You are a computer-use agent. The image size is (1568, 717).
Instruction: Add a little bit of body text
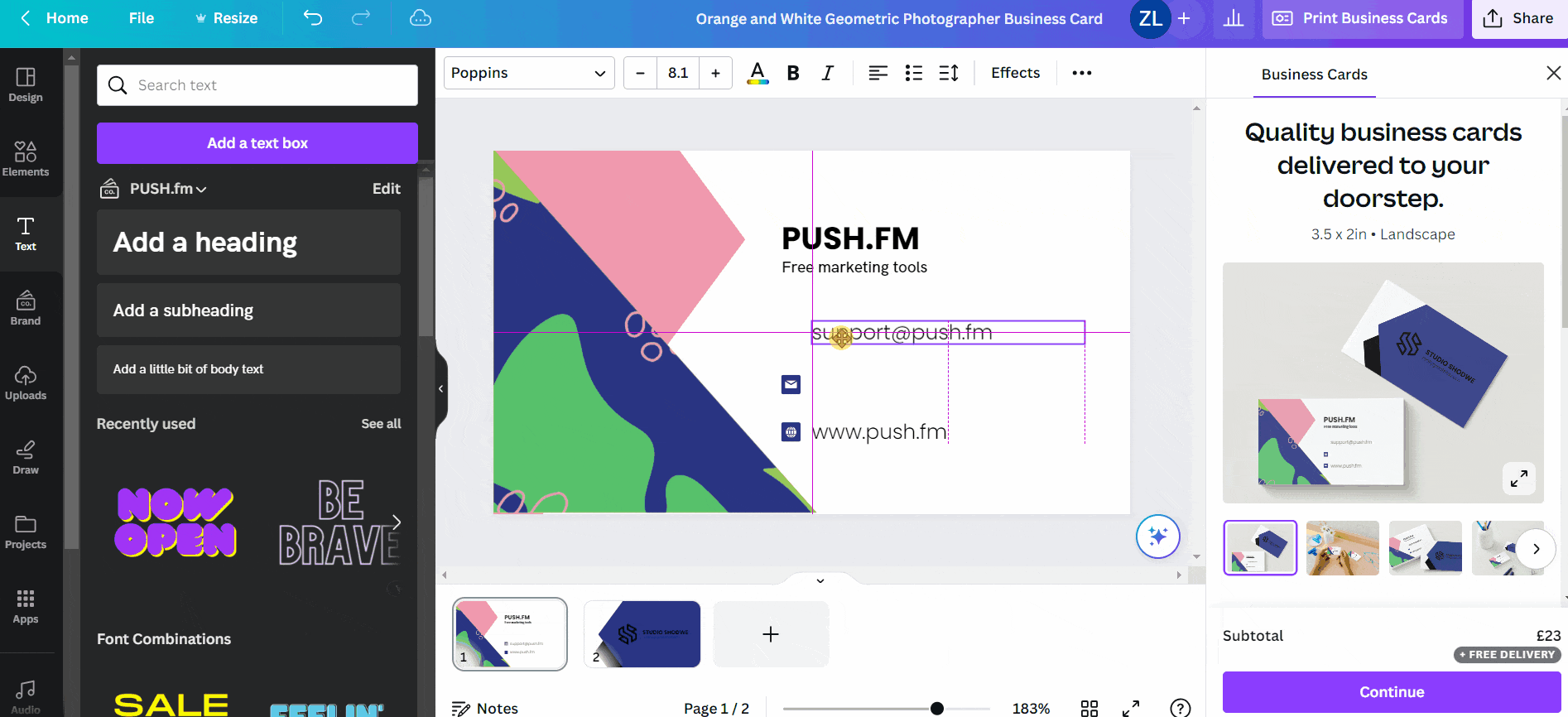pos(248,369)
